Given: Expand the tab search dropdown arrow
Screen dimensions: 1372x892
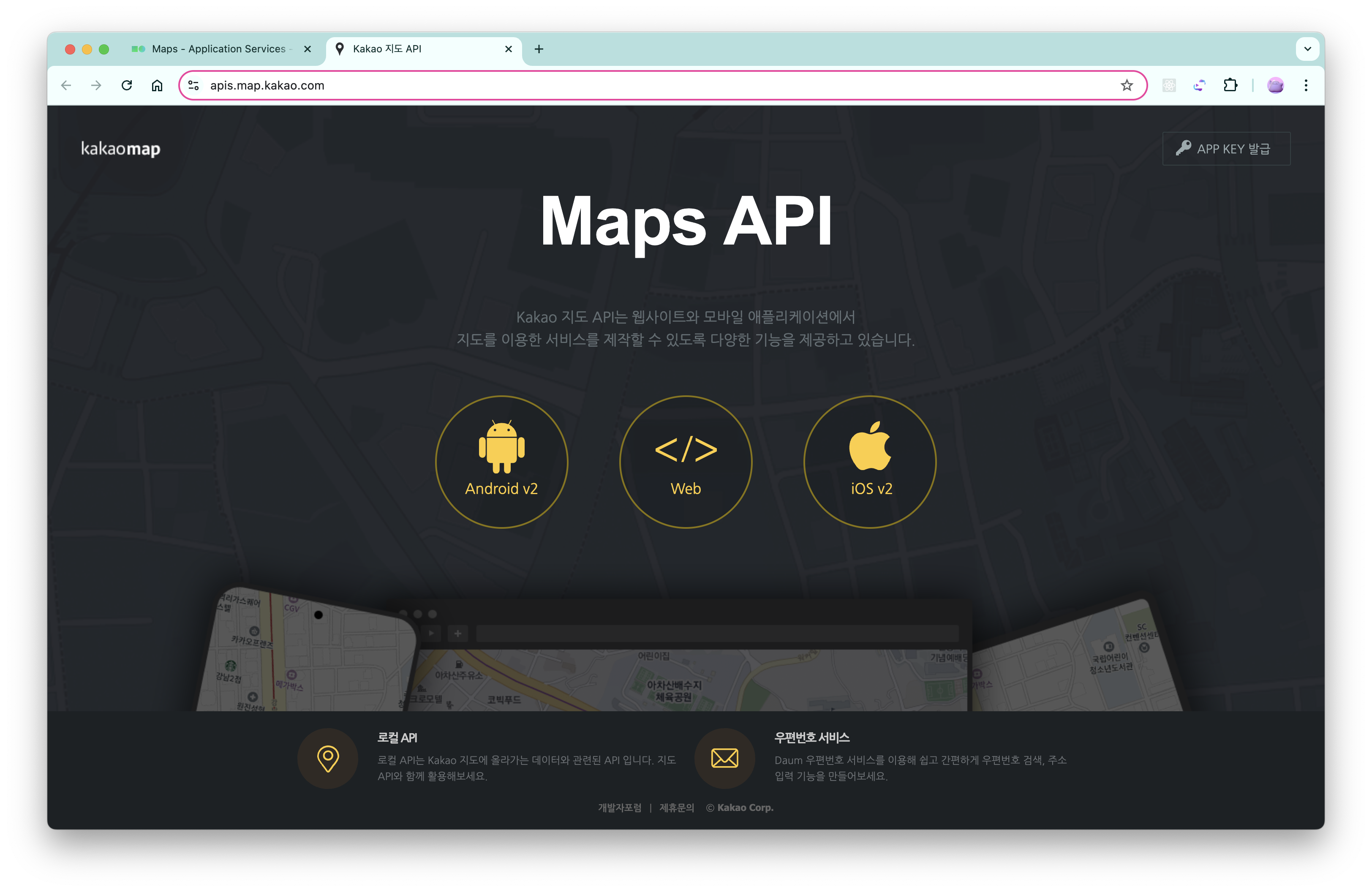Looking at the screenshot, I should (1307, 49).
